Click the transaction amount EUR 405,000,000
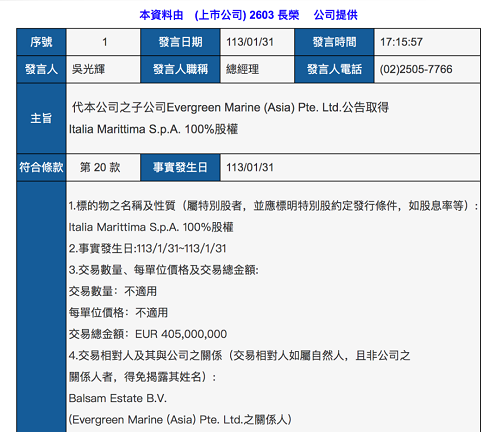Screen dimensions: 500x432 click(x=181, y=334)
